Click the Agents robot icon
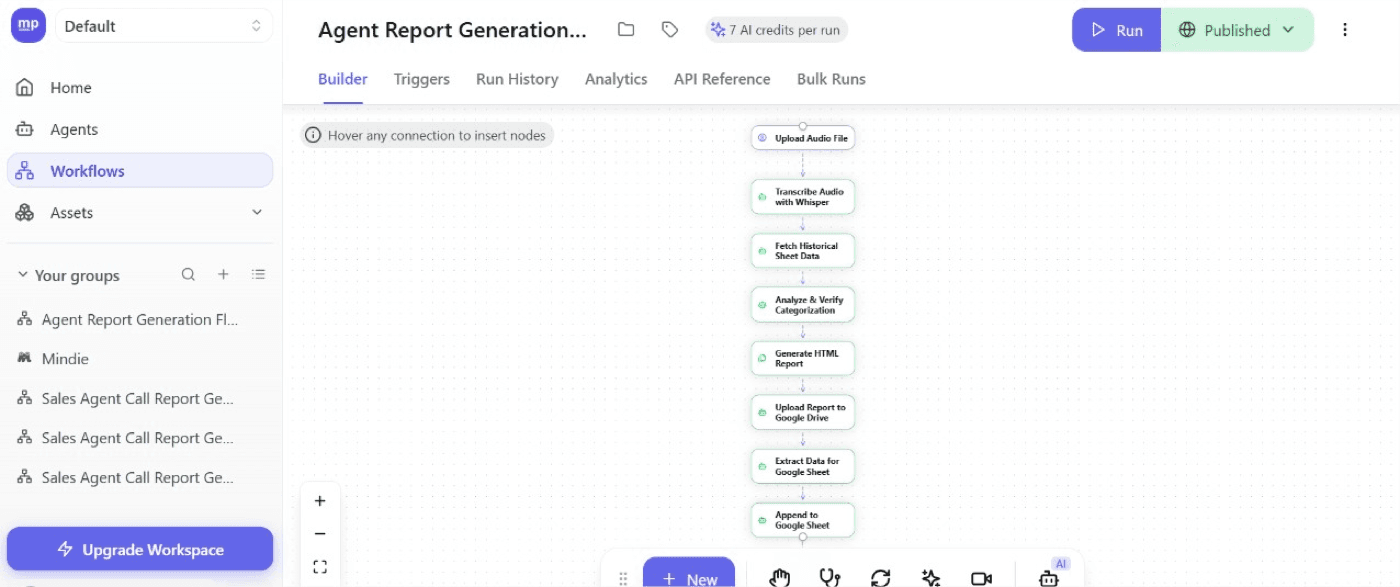This screenshot has height=587, width=1400. [x=26, y=129]
